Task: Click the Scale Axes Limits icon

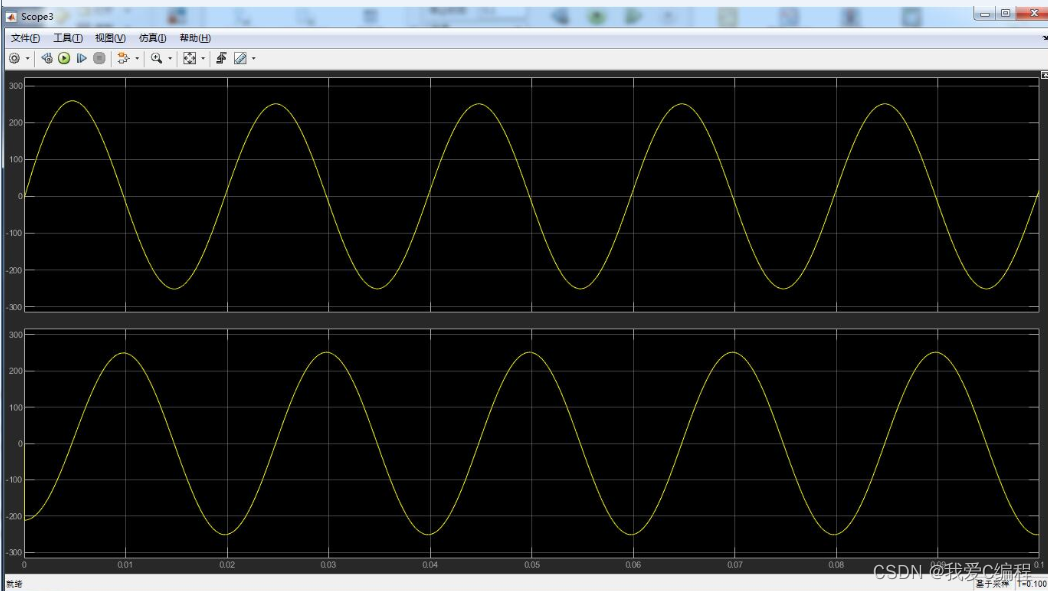Action: [x=190, y=59]
